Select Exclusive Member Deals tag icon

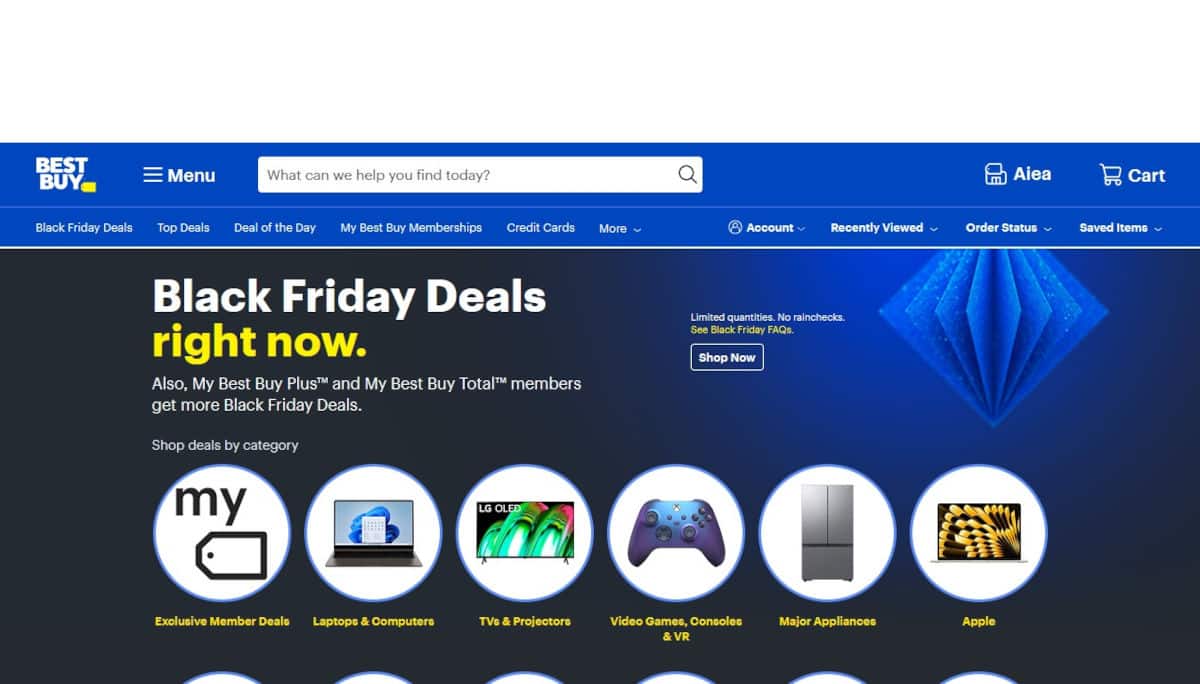222,533
